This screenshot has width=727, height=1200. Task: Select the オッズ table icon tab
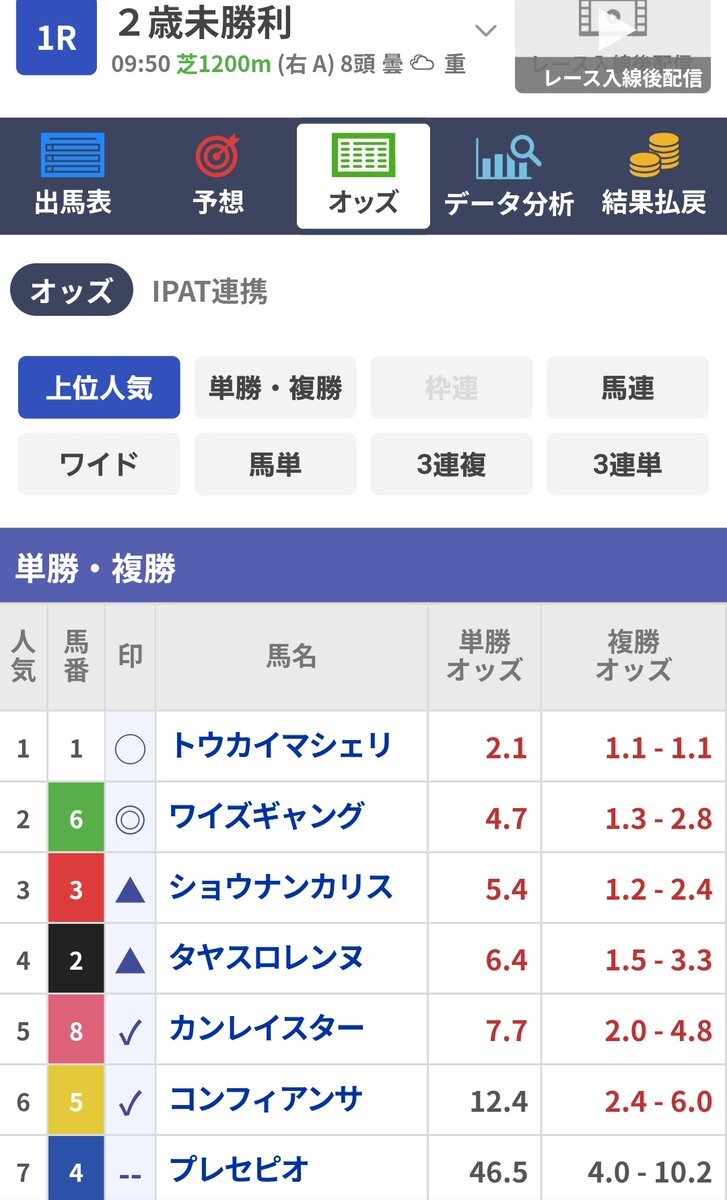tap(363, 156)
